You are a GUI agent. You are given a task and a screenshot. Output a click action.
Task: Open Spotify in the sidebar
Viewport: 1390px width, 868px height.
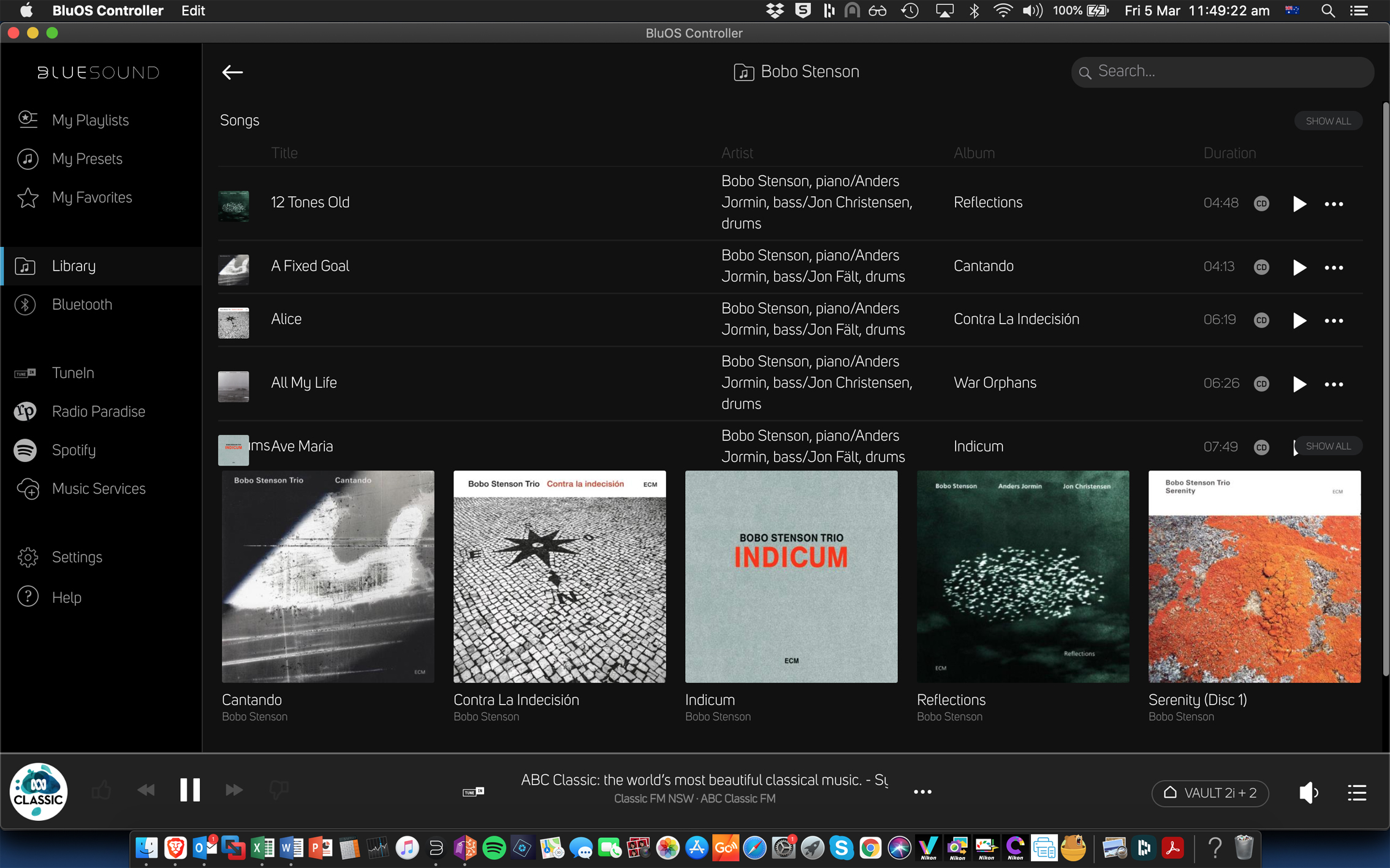74,450
